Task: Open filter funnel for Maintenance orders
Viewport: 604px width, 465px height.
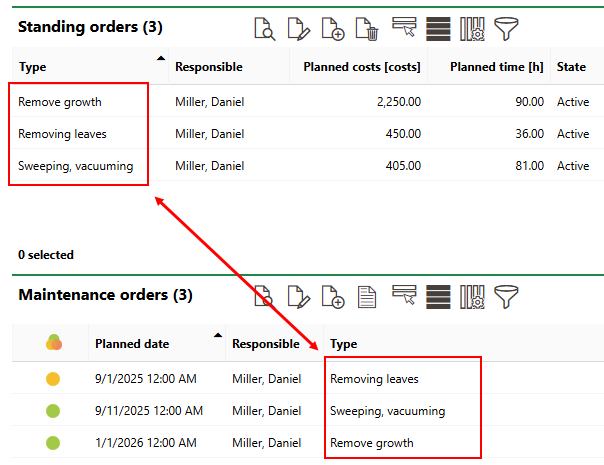Action: [x=507, y=296]
